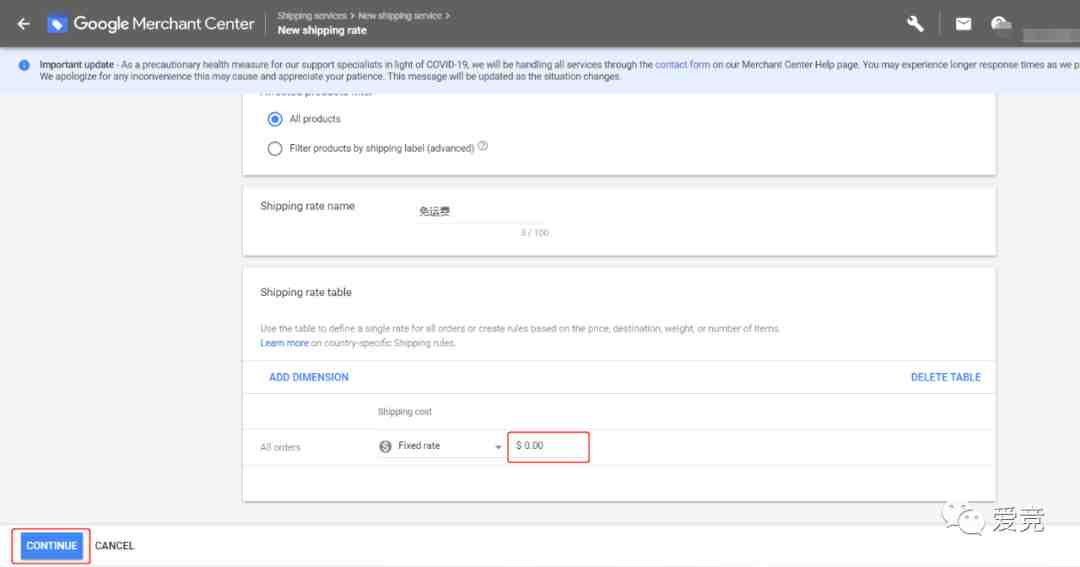
Task: Click the Shipping cost column header
Action: (404, 412)
